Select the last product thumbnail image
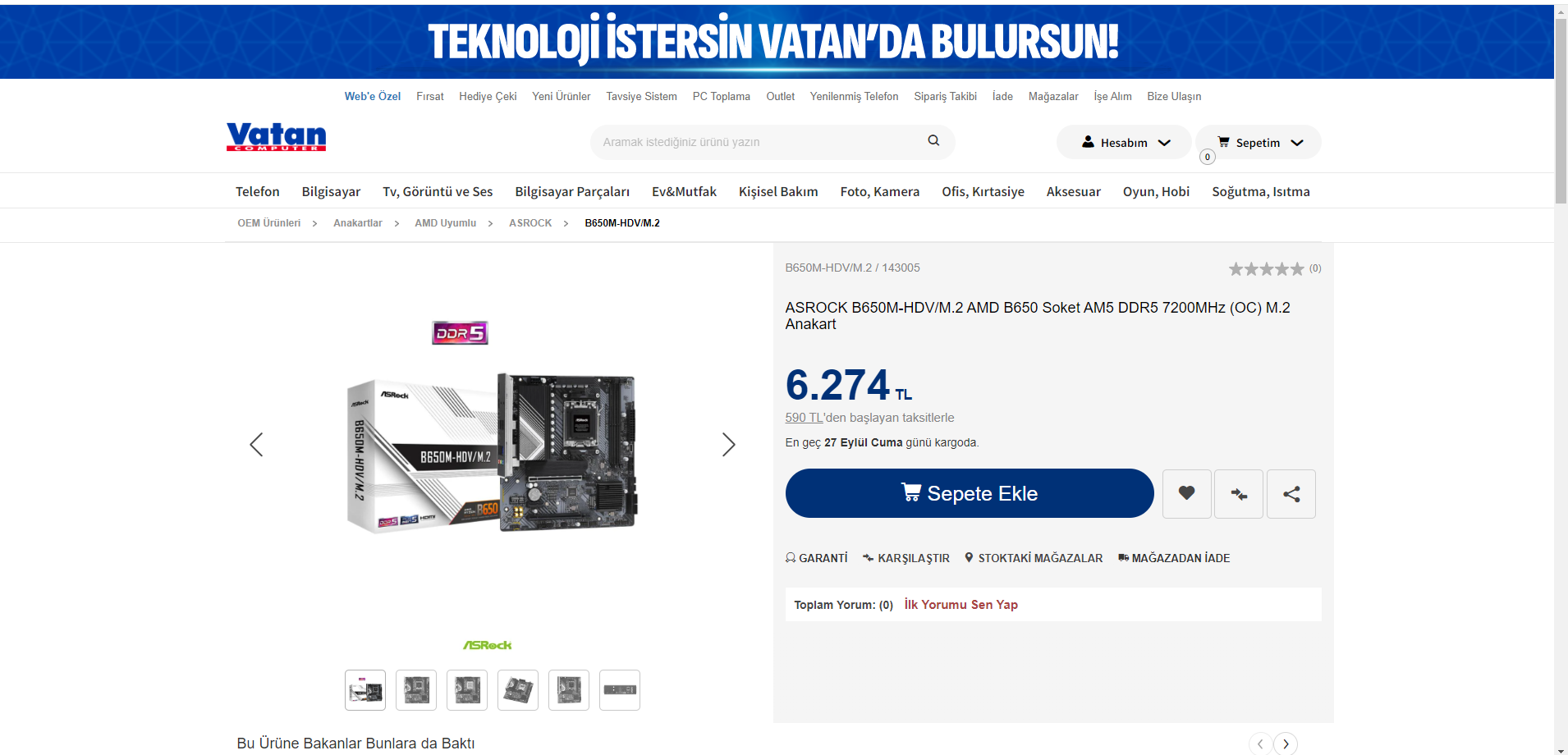Image resolution: width=1568 pixels, height=755 pixels. (x=620, y=690)
